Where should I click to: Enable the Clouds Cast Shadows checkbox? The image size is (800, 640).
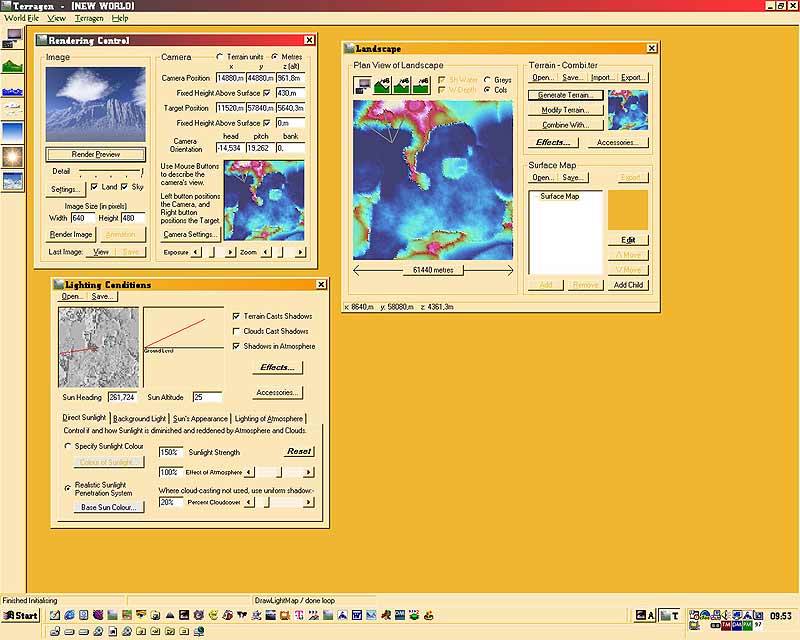point(236,331)
